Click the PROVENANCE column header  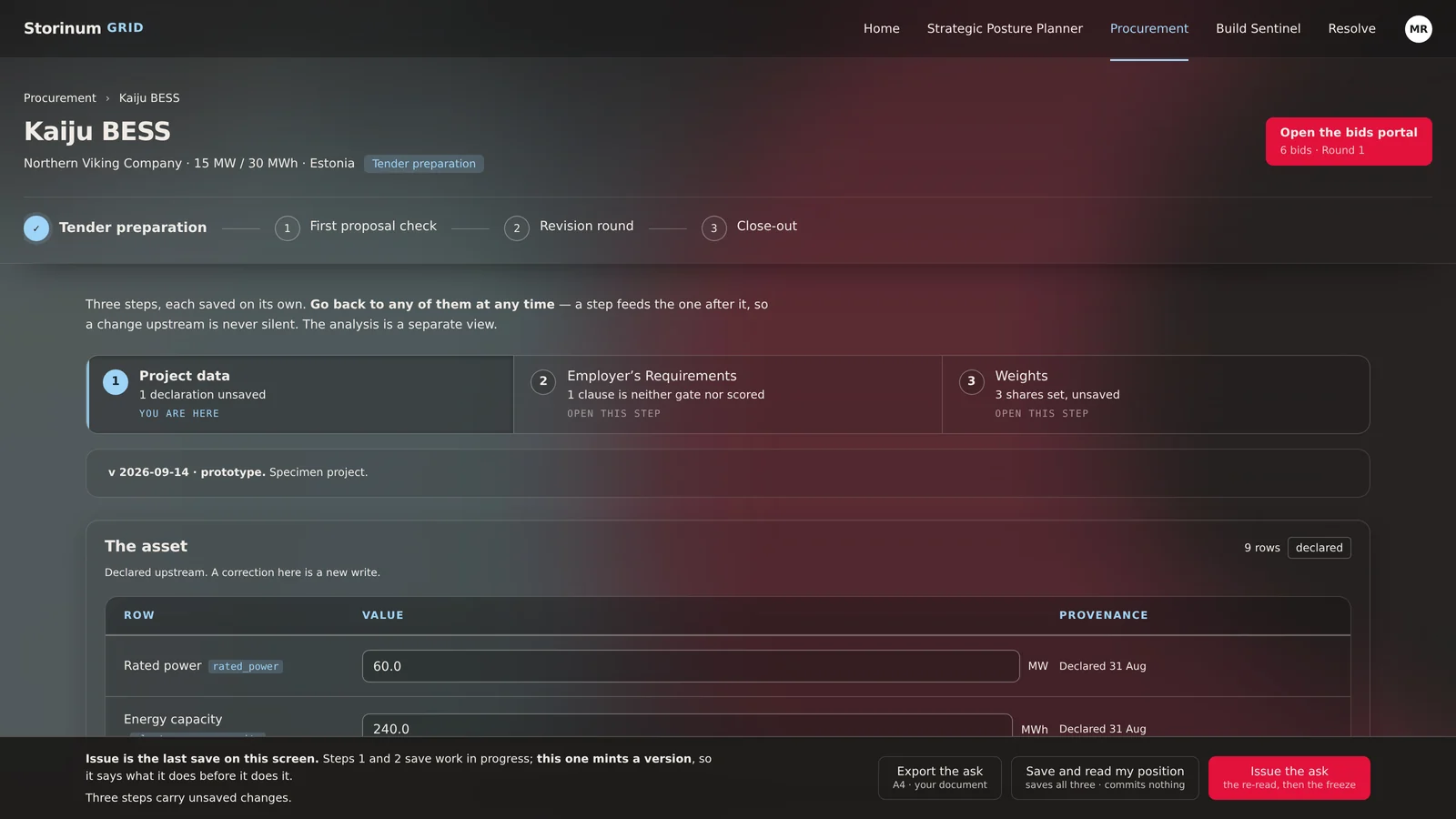(x=1103, y=615)
